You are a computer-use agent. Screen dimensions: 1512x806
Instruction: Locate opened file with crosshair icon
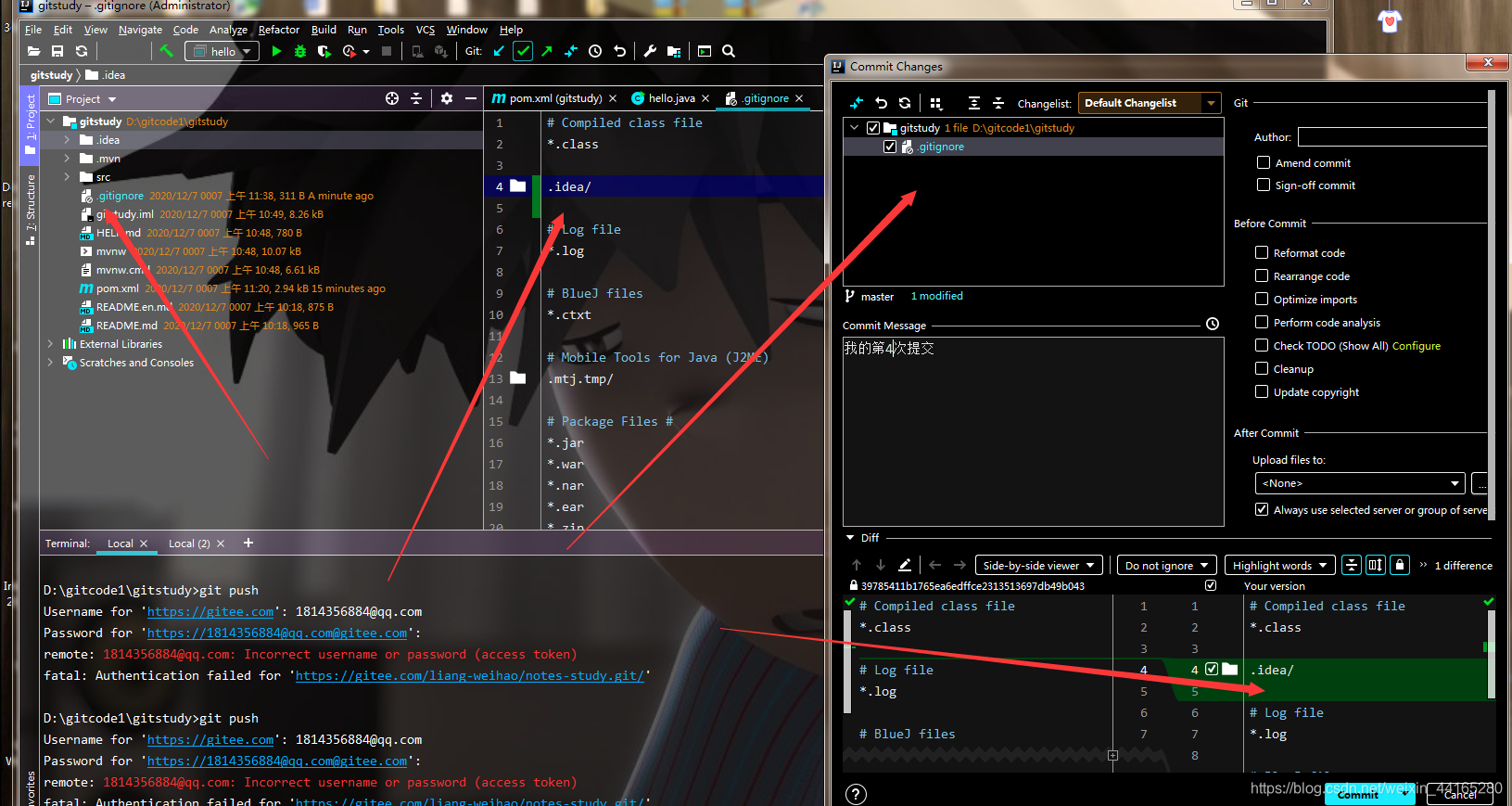tap(392, 98)
